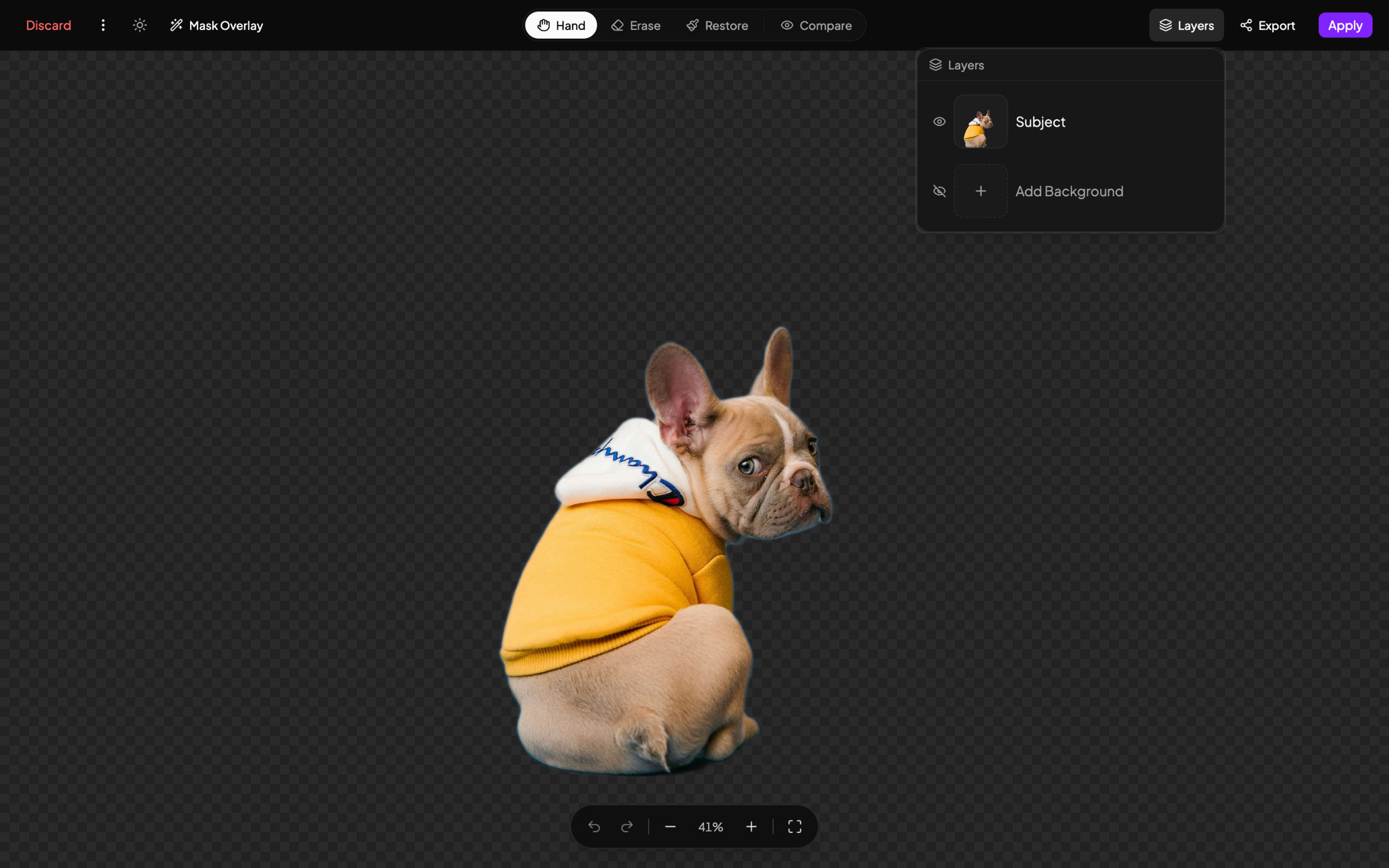This screenshot has height=868, width=1389.
Task: Open the three-dot more options menu
Action: click(x=103, y=26)
